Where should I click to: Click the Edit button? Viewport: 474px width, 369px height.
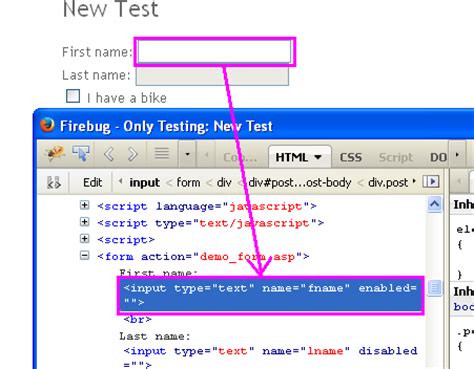click(x=92, y=182)
